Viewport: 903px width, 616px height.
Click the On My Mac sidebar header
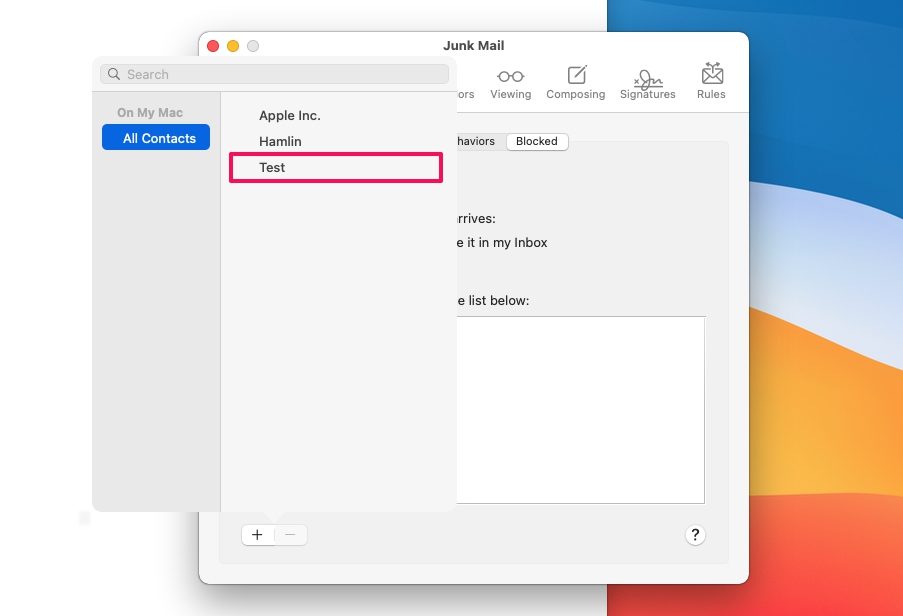[x=150, y=113]
